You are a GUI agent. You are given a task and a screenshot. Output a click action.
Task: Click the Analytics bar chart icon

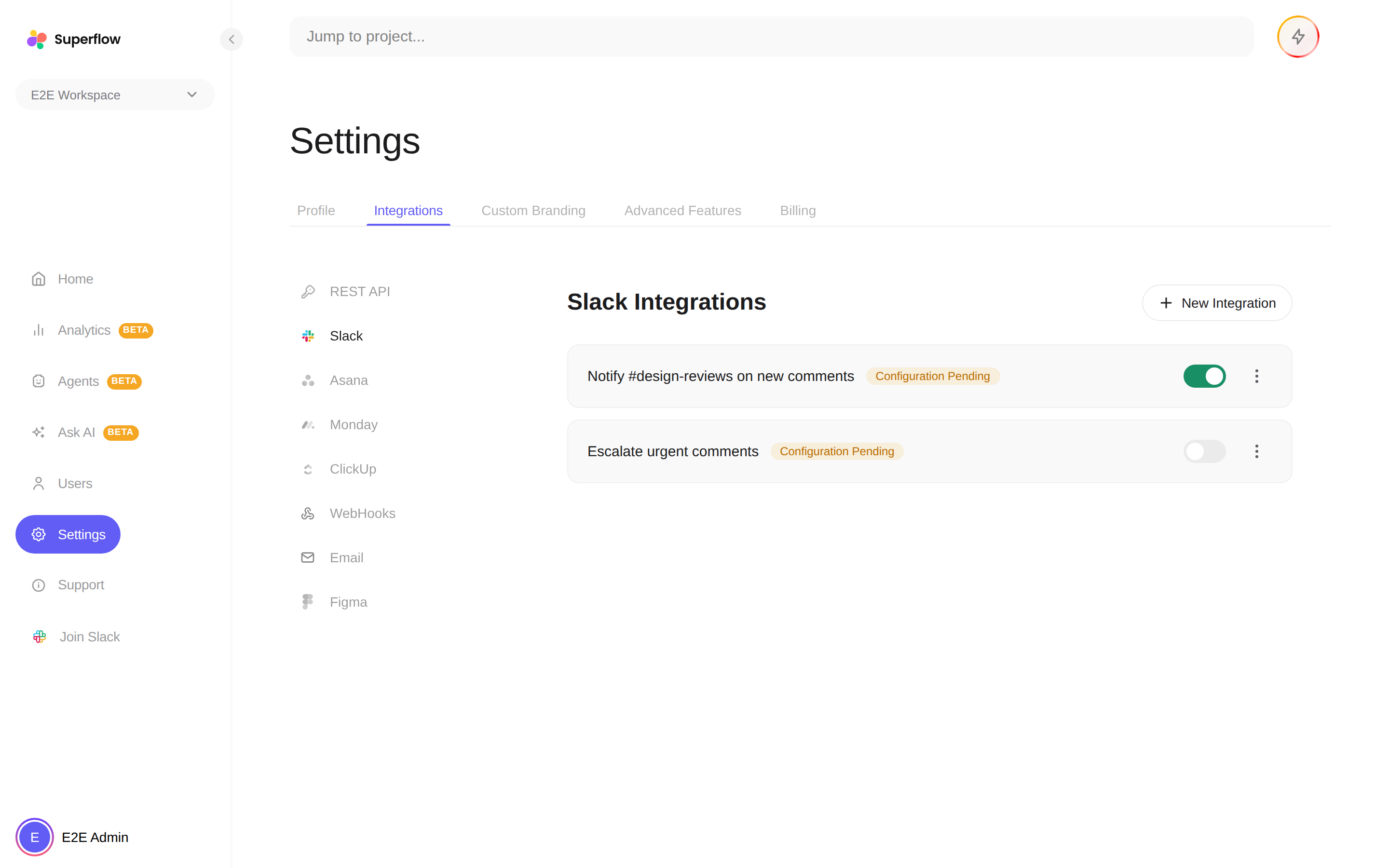click(x=39, y=330)
